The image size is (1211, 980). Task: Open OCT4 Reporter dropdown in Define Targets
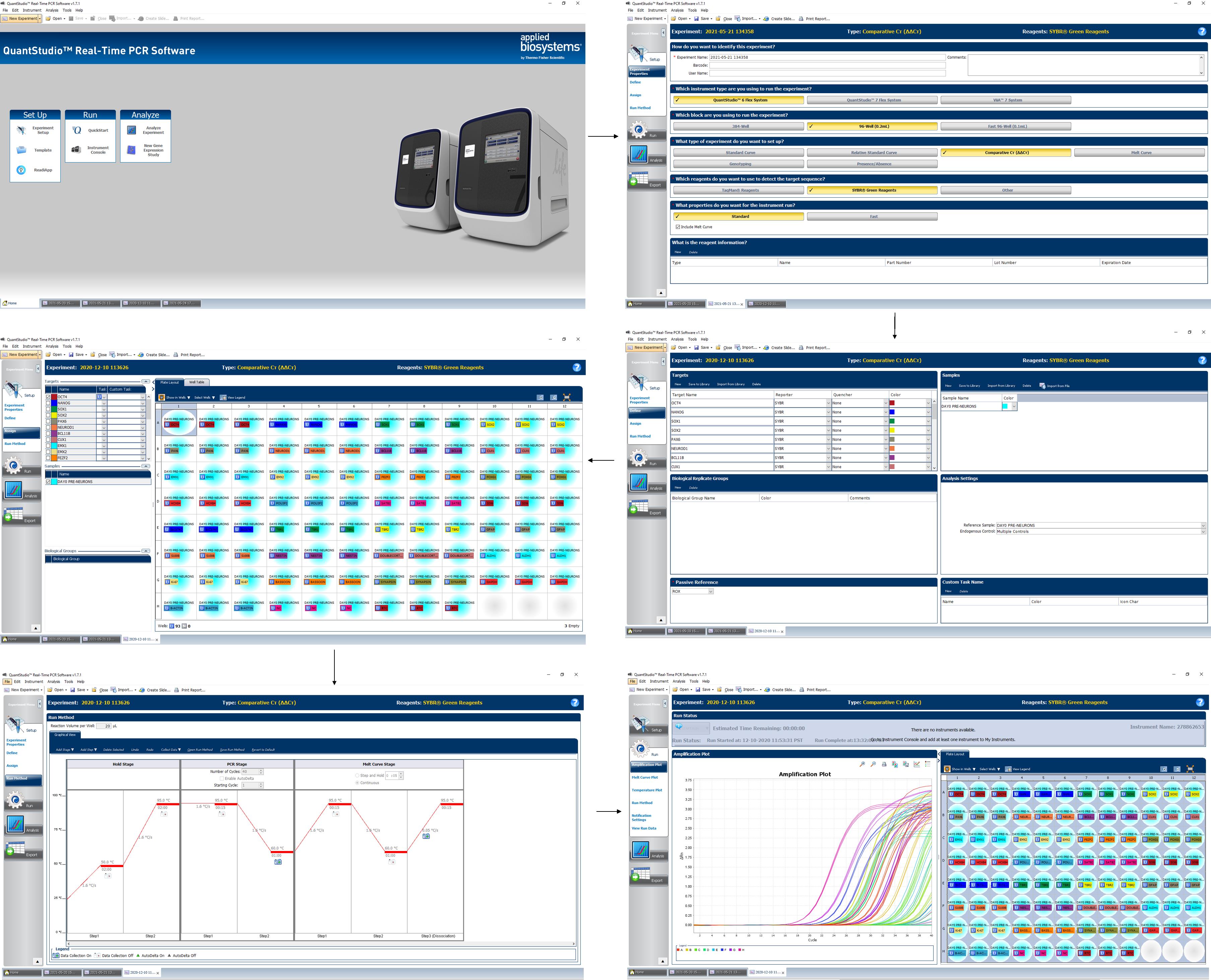pos(828,403)
